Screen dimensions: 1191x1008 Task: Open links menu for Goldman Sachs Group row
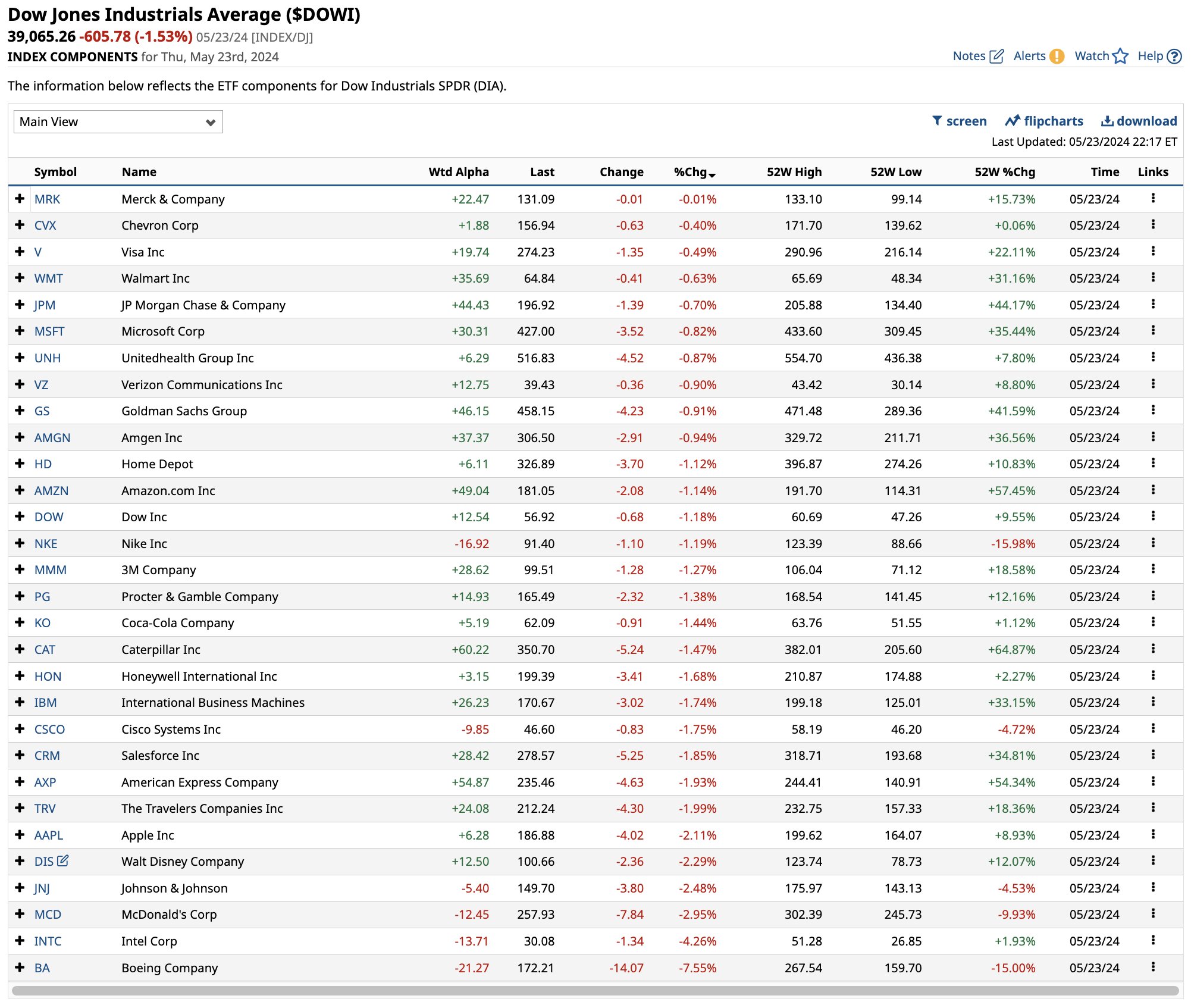(1153, 410)
